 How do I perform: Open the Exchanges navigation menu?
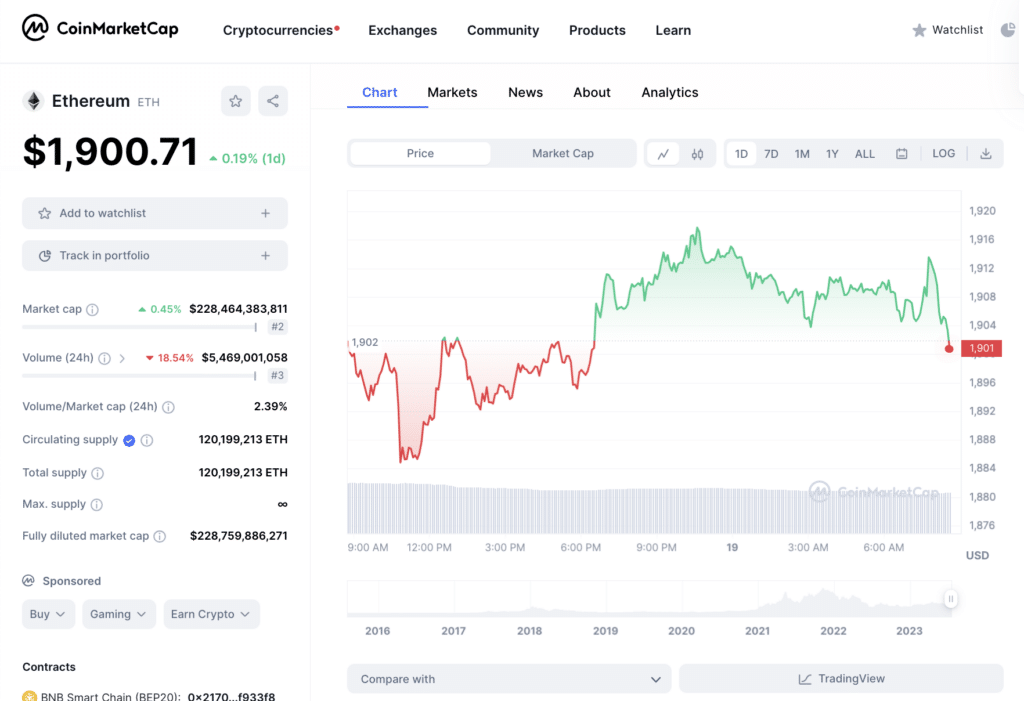[x=402, y=30]
